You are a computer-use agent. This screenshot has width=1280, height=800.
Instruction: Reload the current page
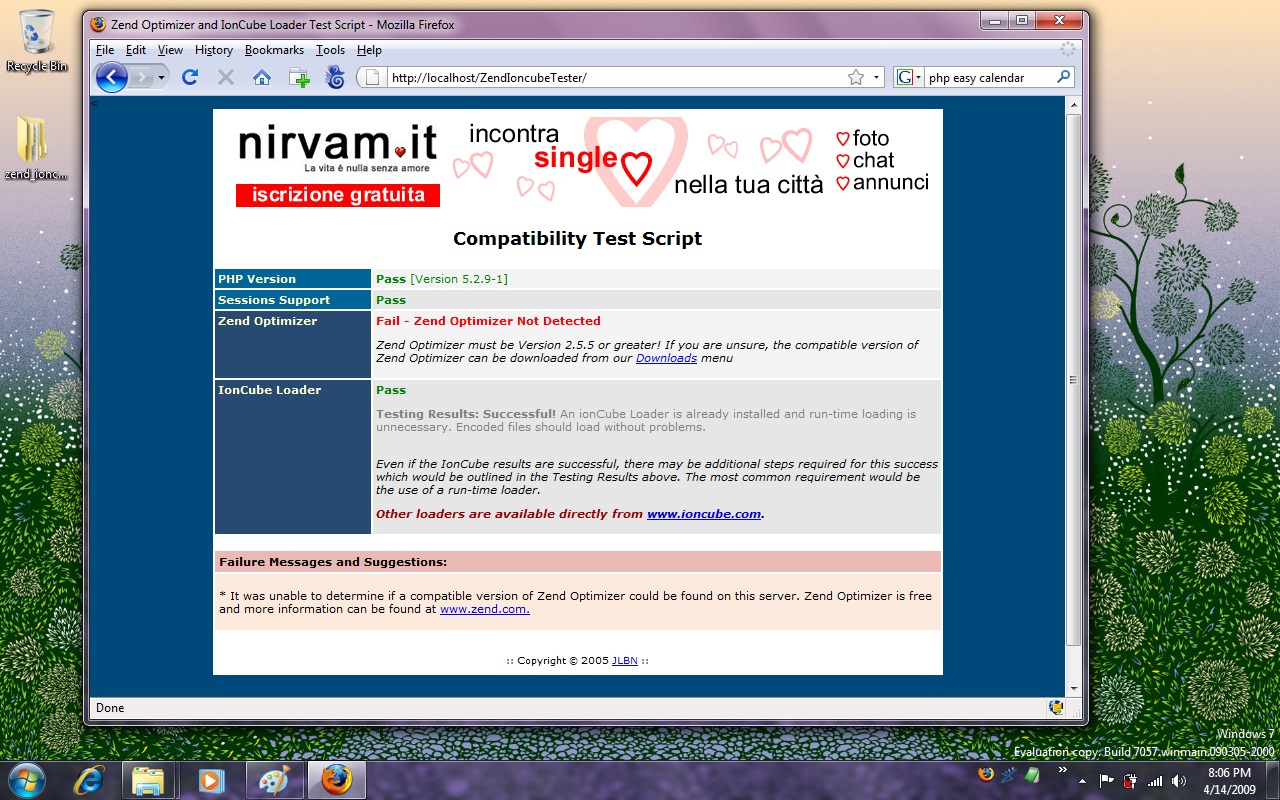(190, 77)
